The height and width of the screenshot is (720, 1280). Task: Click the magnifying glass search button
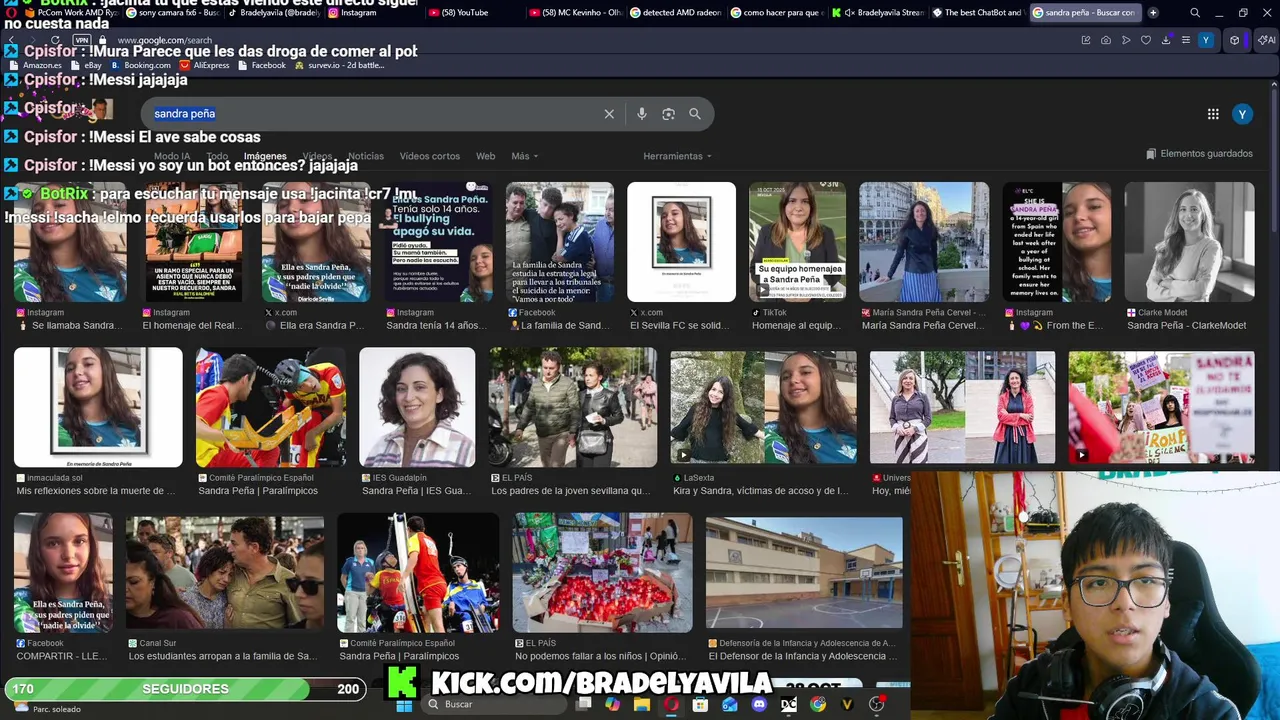click(695, 114)
